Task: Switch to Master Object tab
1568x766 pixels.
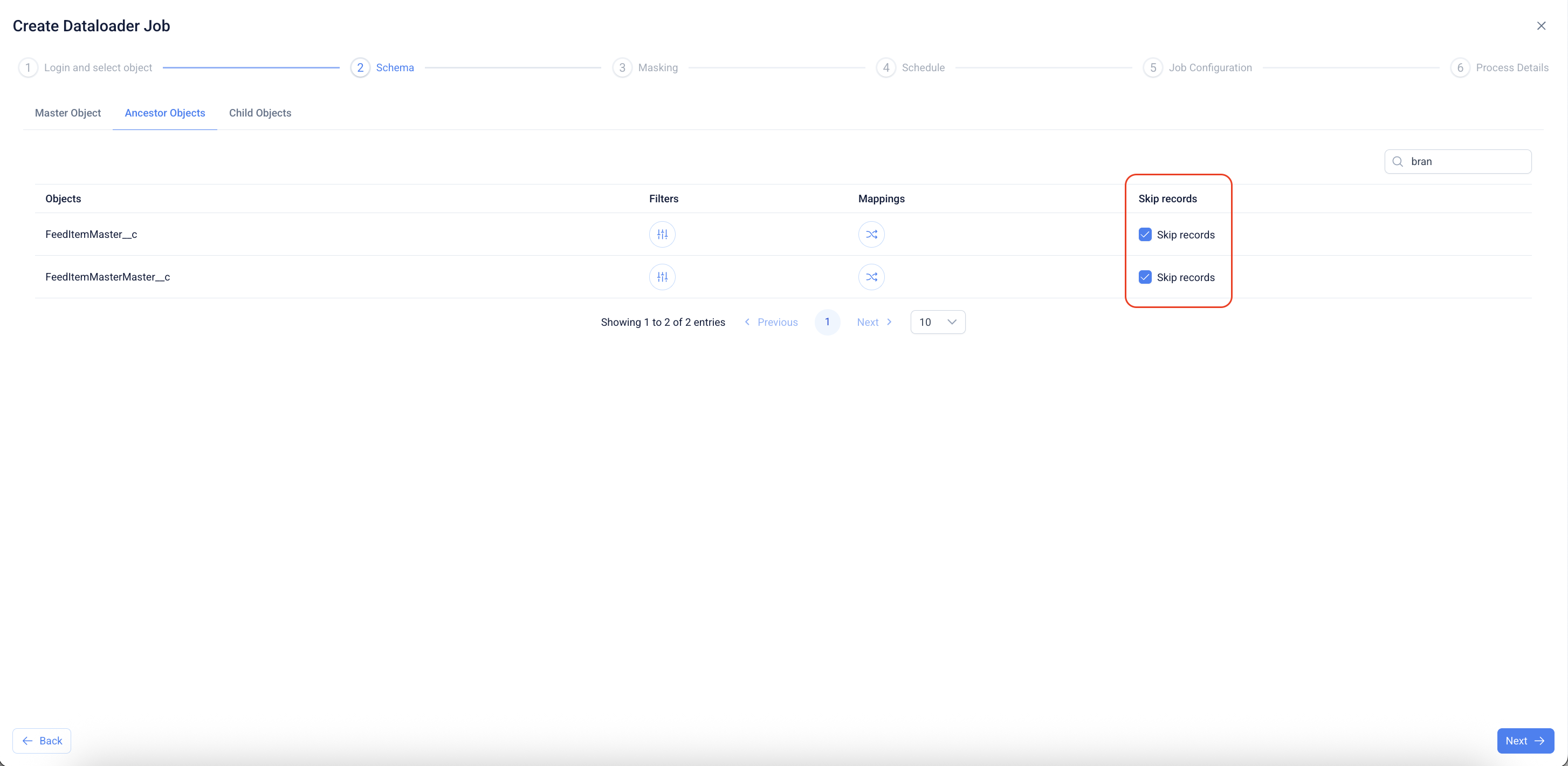Action: pos(67,113)
